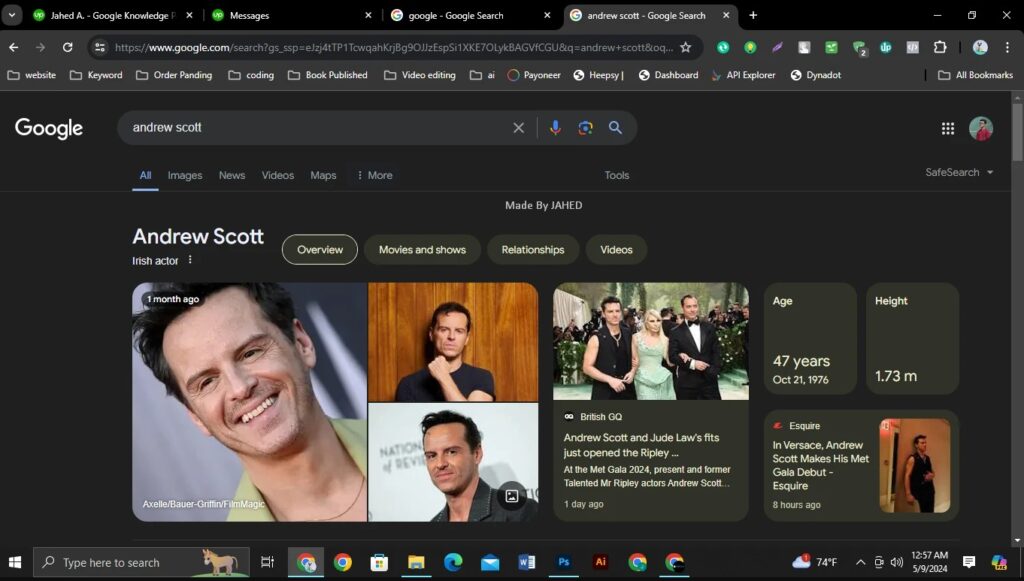Viewport: 1024px width, 581px height.
Task: Open the weather widget showing 74°F
Action: tap(814, 562)
